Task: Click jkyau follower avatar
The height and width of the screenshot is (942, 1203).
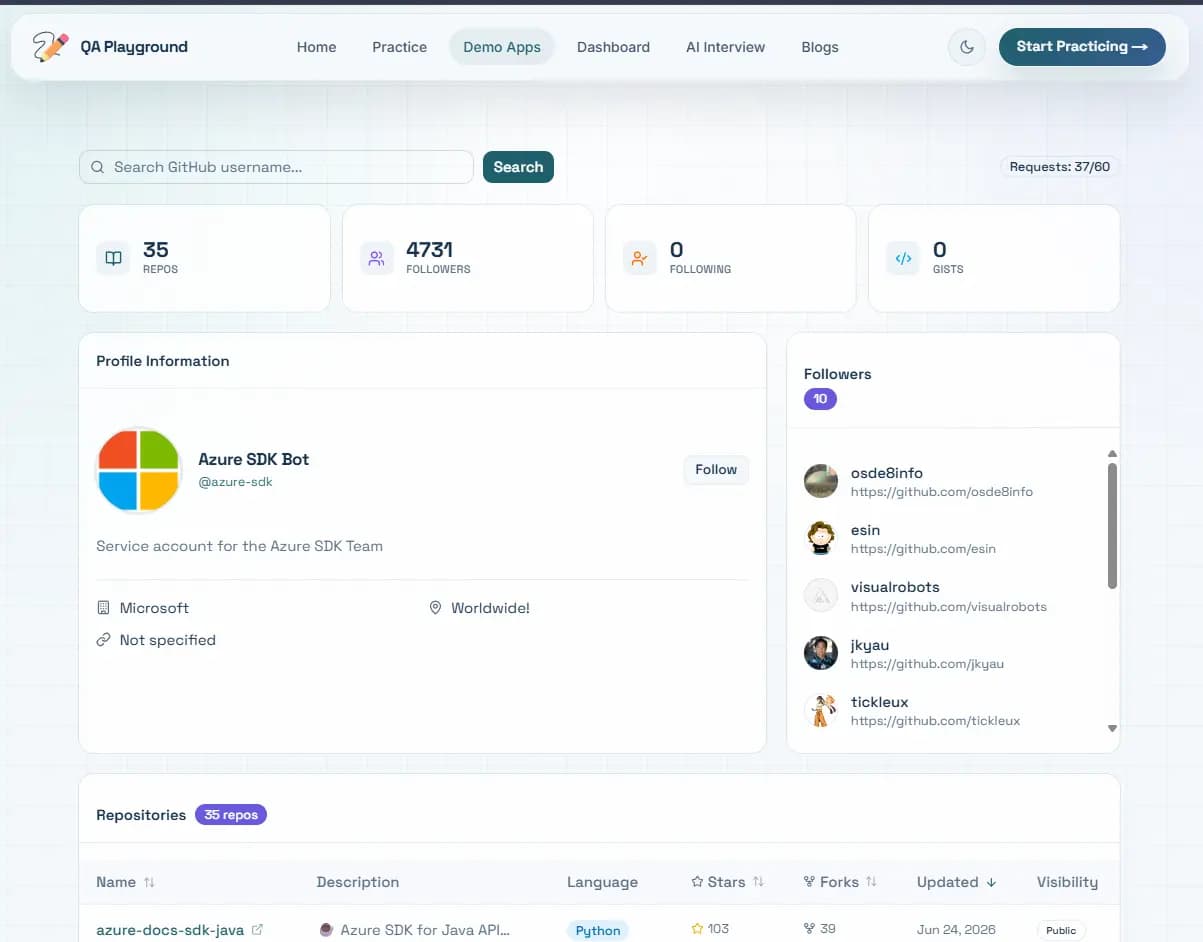Action: pos(821,652)
